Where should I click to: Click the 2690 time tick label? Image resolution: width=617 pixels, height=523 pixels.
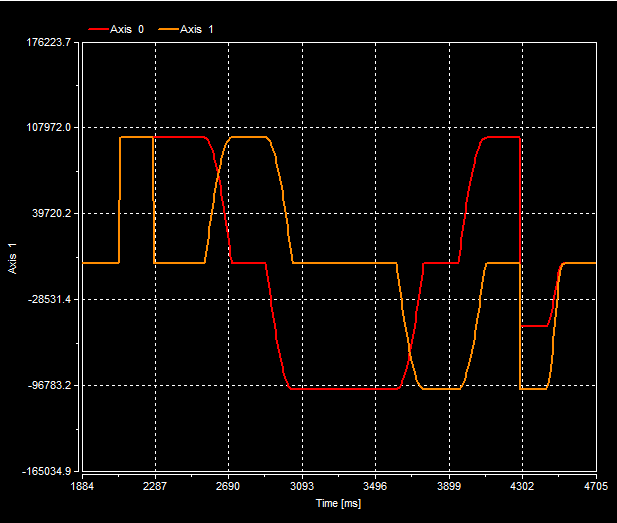click(x=228, y=488)
